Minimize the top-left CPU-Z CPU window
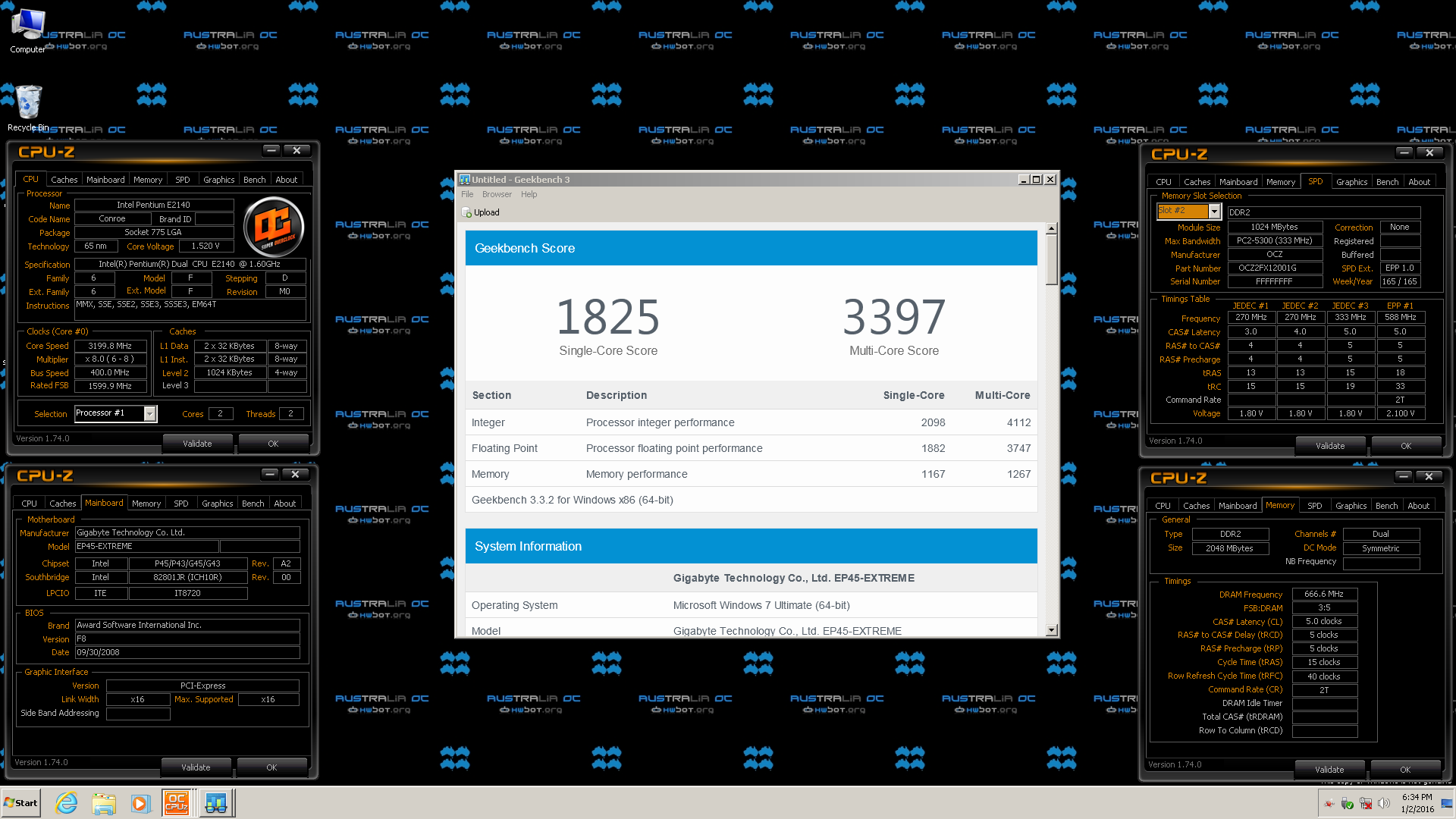 pos(271,150)
